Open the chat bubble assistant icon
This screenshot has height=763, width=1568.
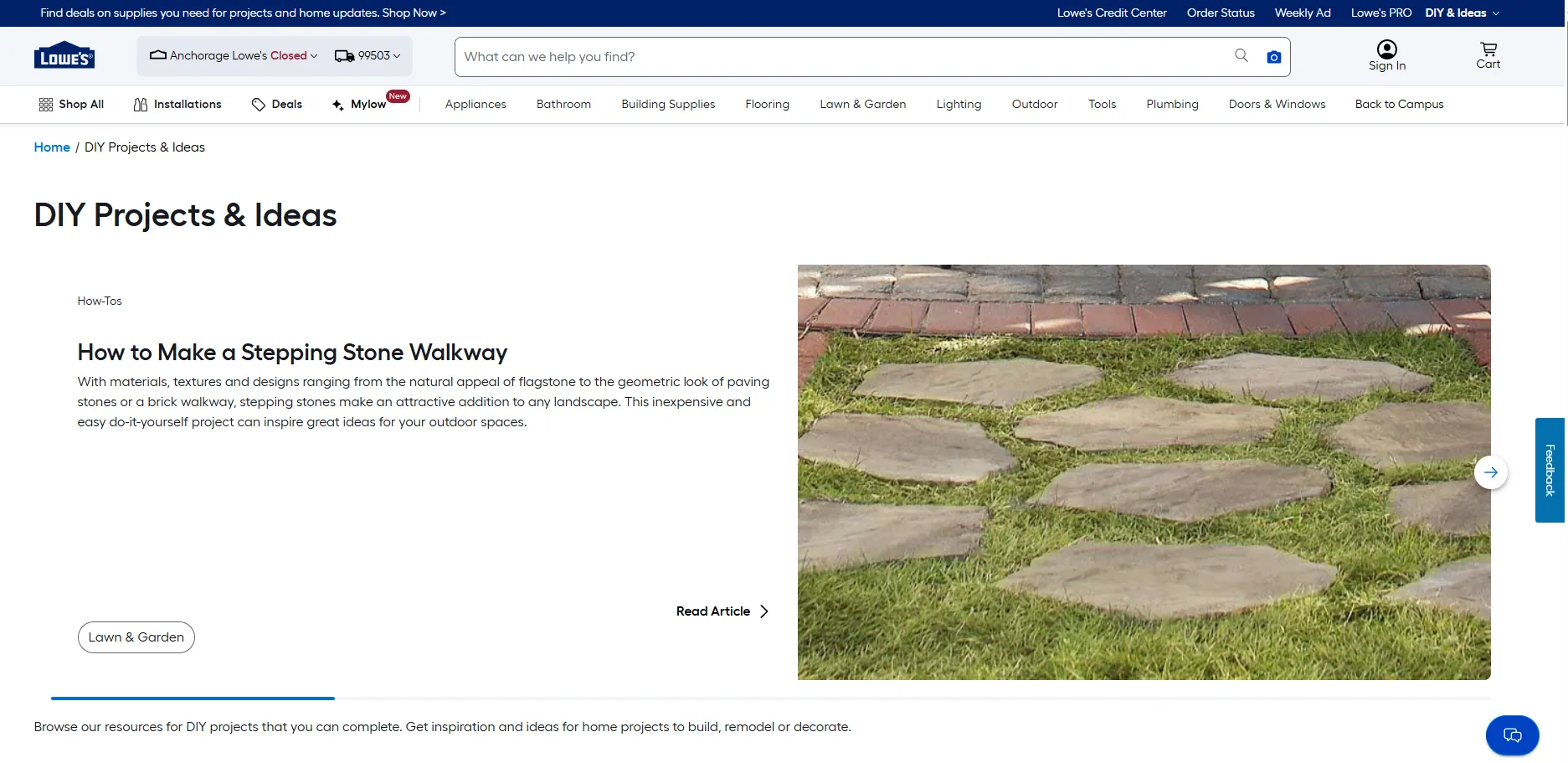pos(1512,735)
